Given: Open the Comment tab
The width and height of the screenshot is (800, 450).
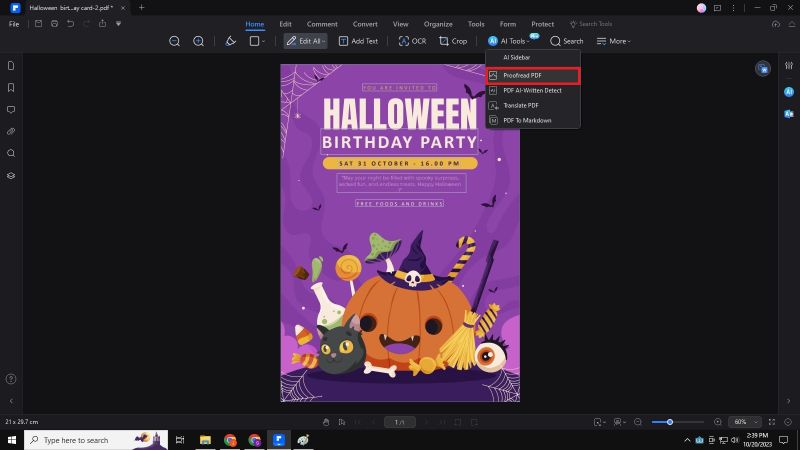Looking at the screenshot, I should point(322,24).
